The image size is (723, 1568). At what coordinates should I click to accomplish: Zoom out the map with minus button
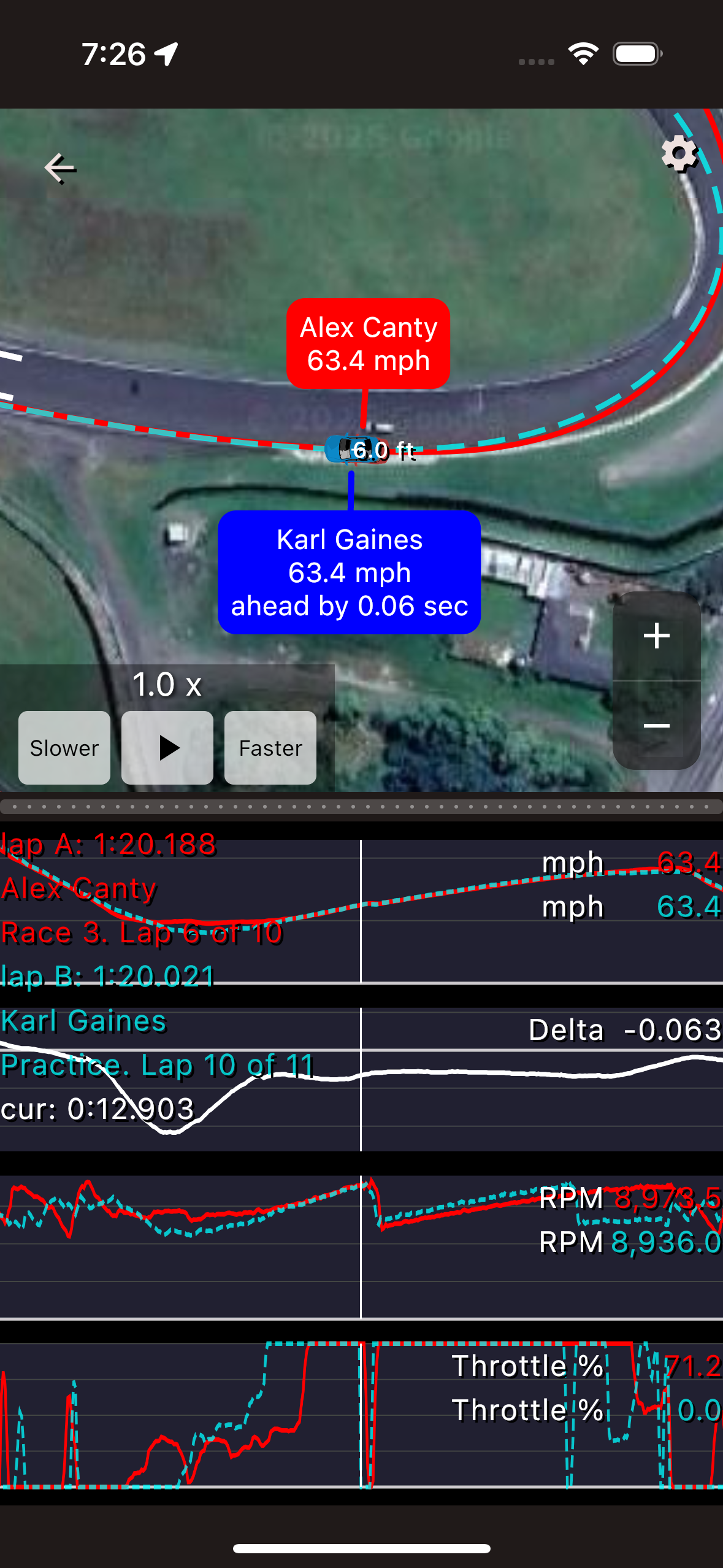(x=657, y=726)
